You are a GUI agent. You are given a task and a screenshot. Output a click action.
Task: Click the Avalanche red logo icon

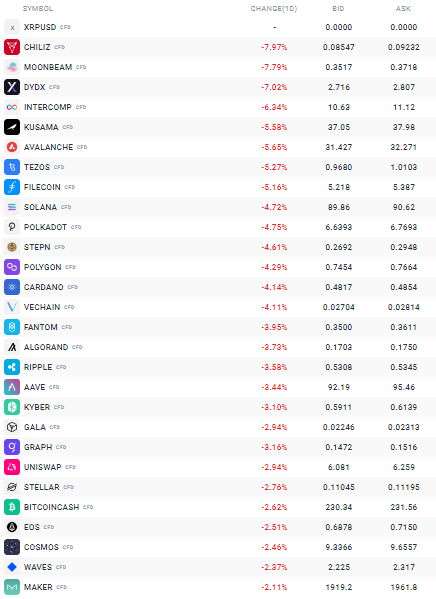[x=12, y=147]
